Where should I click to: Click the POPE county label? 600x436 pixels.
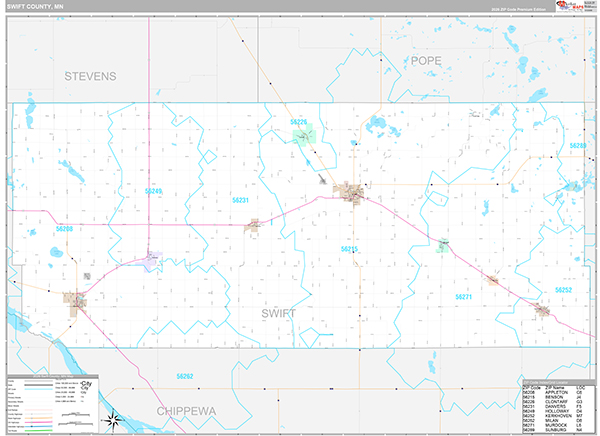tap(426, 61)
